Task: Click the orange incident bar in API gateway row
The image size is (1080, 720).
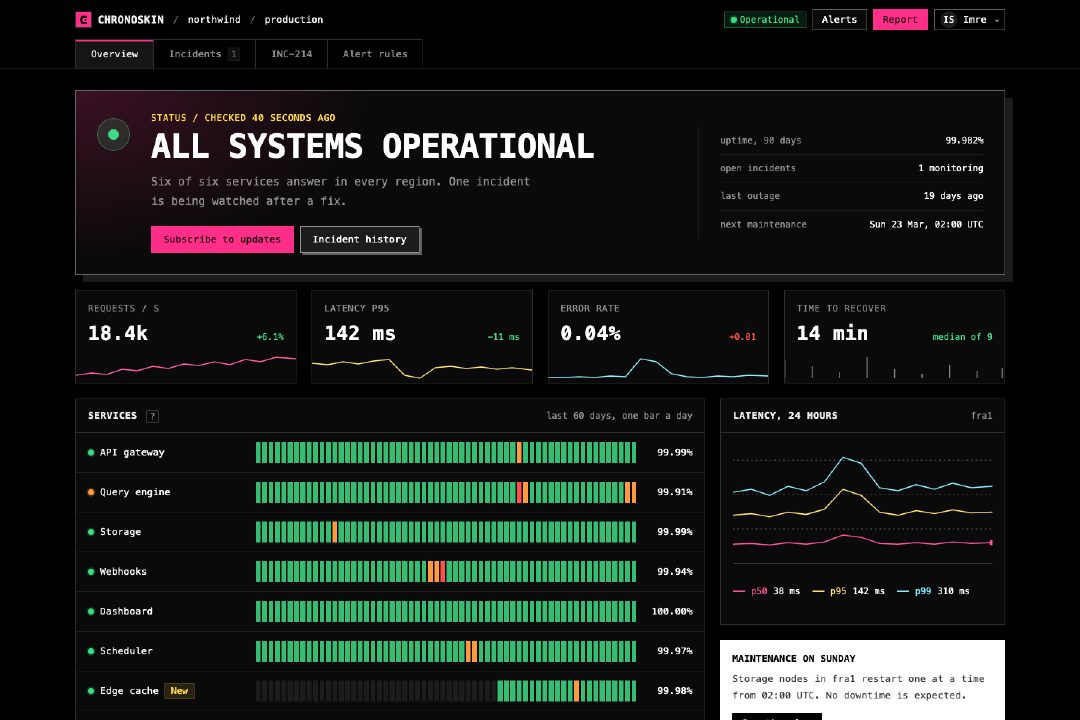Action: [519, 453]
